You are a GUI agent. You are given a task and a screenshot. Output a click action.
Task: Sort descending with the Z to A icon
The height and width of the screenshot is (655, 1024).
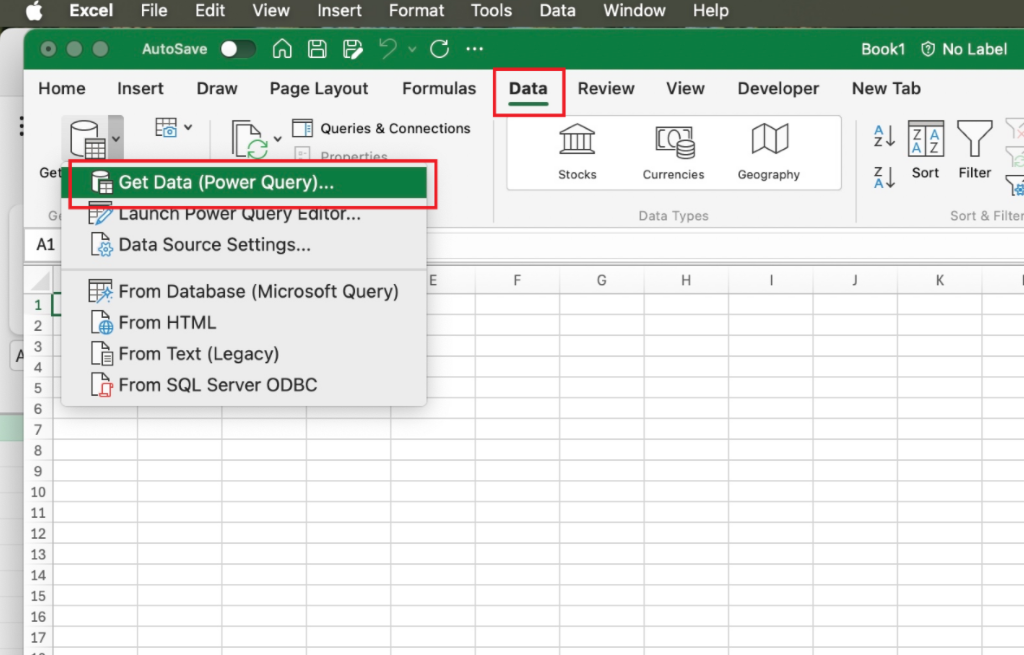tap(884, 178)
